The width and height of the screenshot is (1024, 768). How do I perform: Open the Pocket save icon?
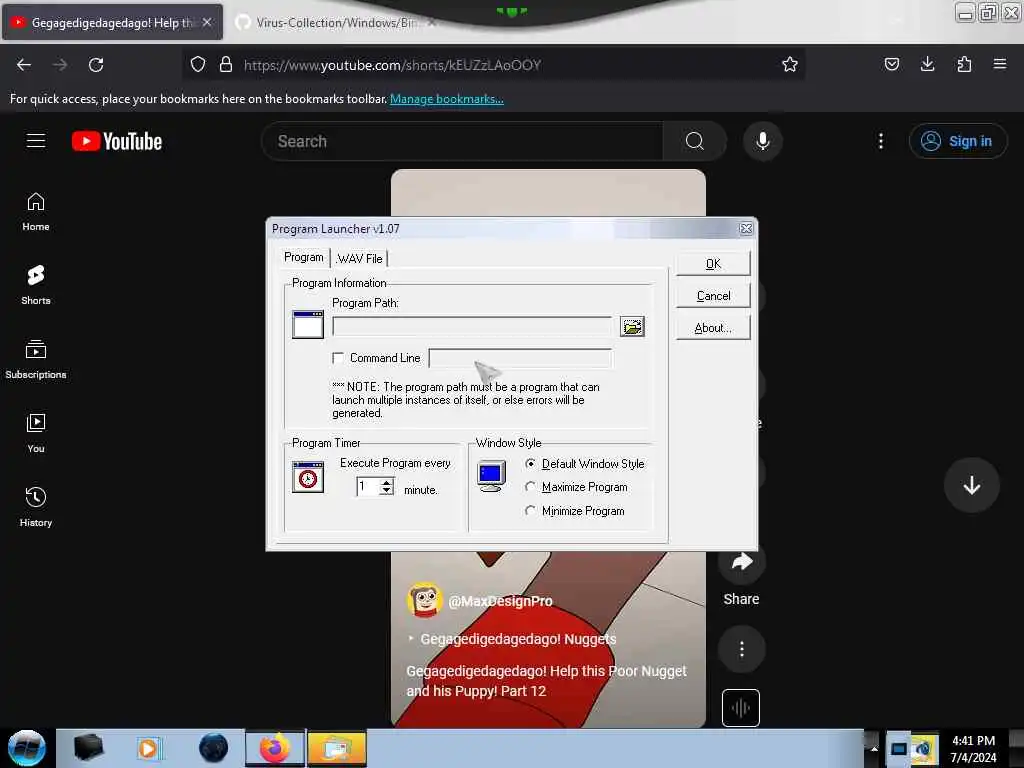(x=891, y=65)
